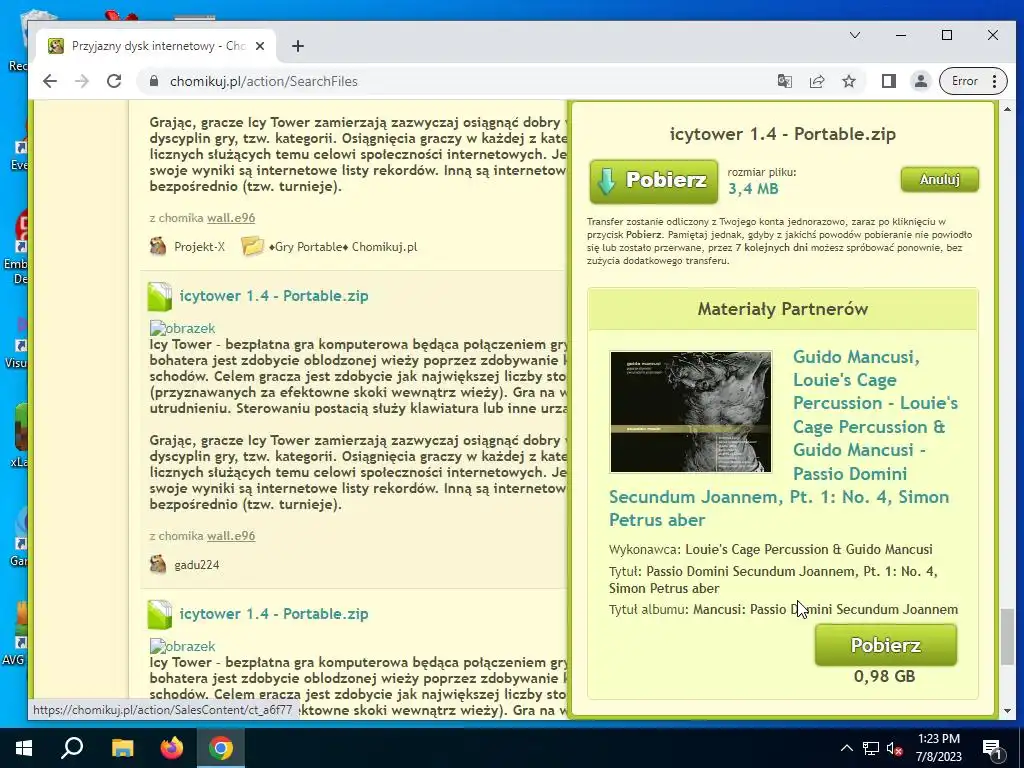
Task: Open the first wall.e96 chomik link
Action: click(231, 217)
